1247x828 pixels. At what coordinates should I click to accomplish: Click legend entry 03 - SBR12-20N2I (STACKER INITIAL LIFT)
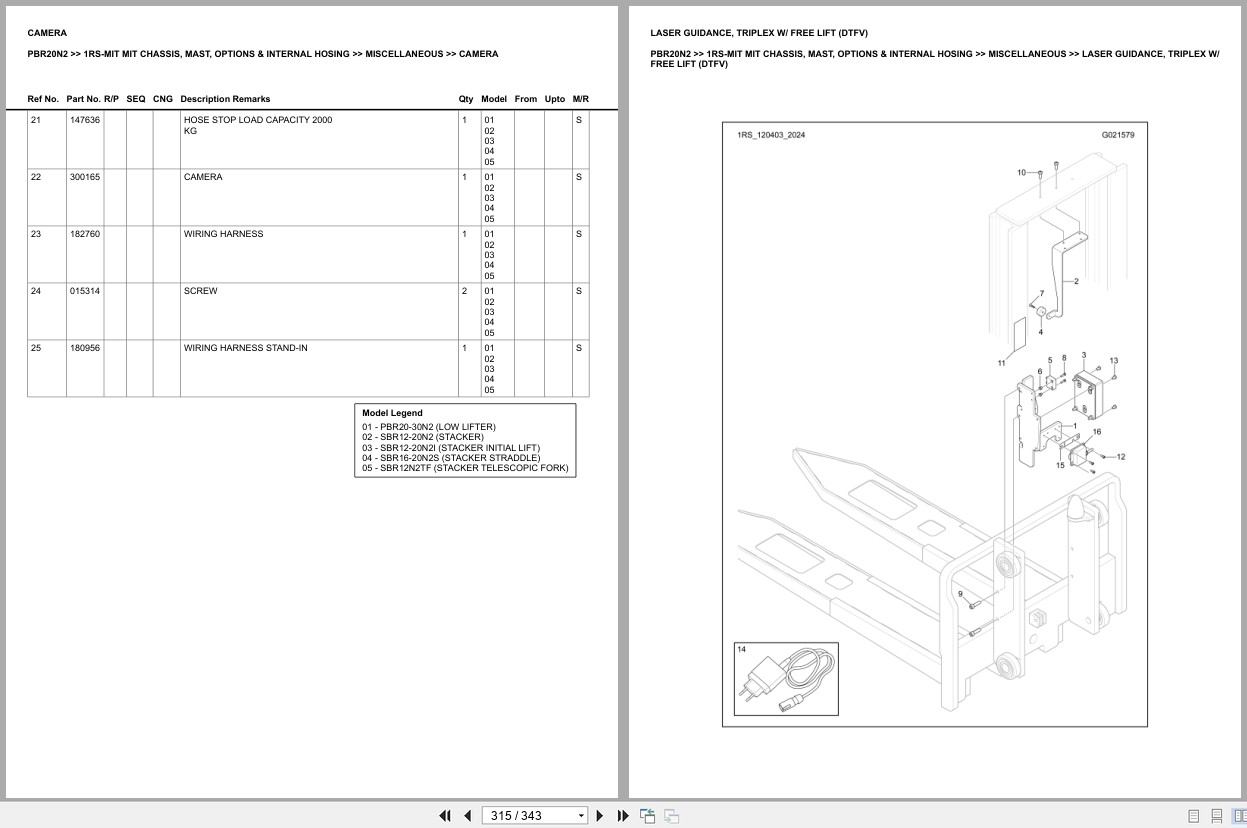[451, 447]
